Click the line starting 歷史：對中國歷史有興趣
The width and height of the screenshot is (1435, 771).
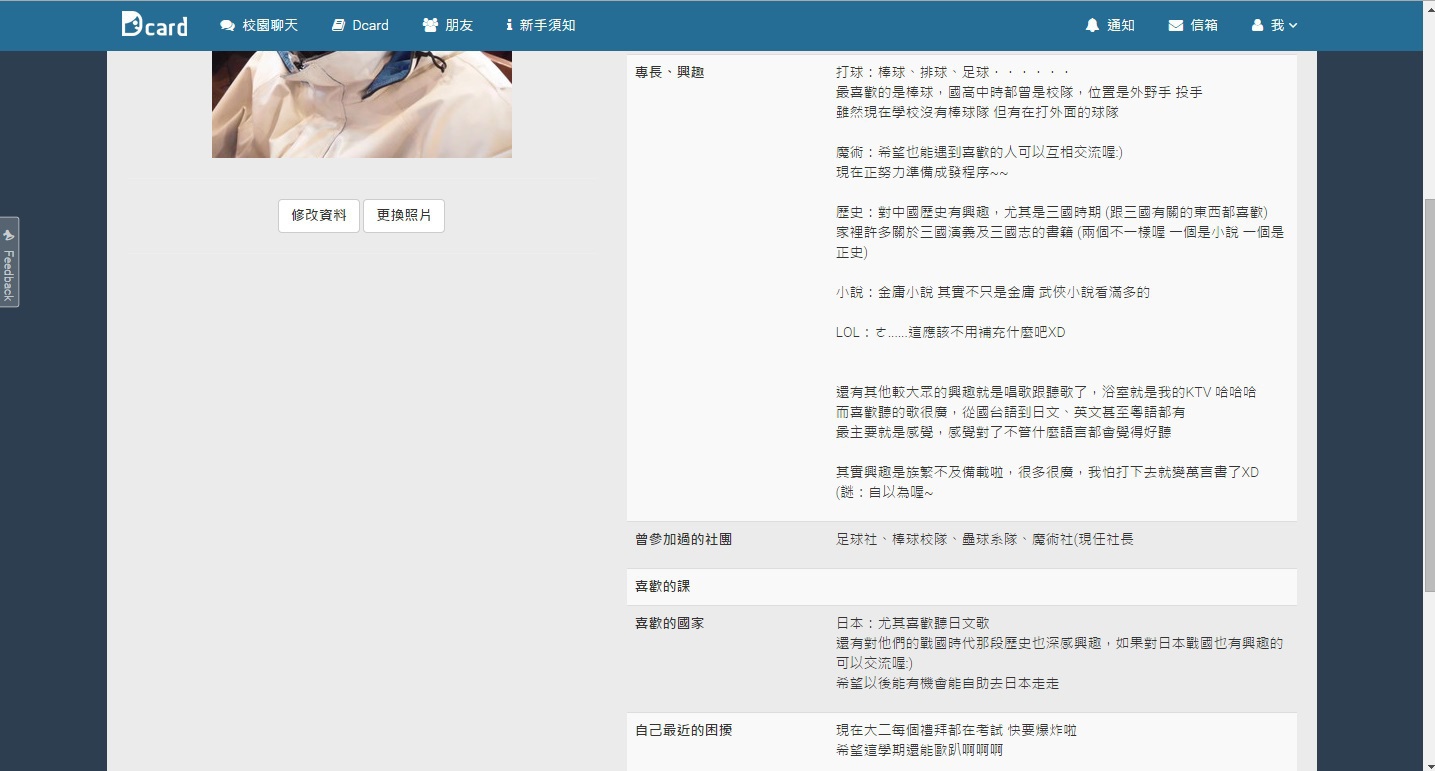click(x=1052, y=213)
